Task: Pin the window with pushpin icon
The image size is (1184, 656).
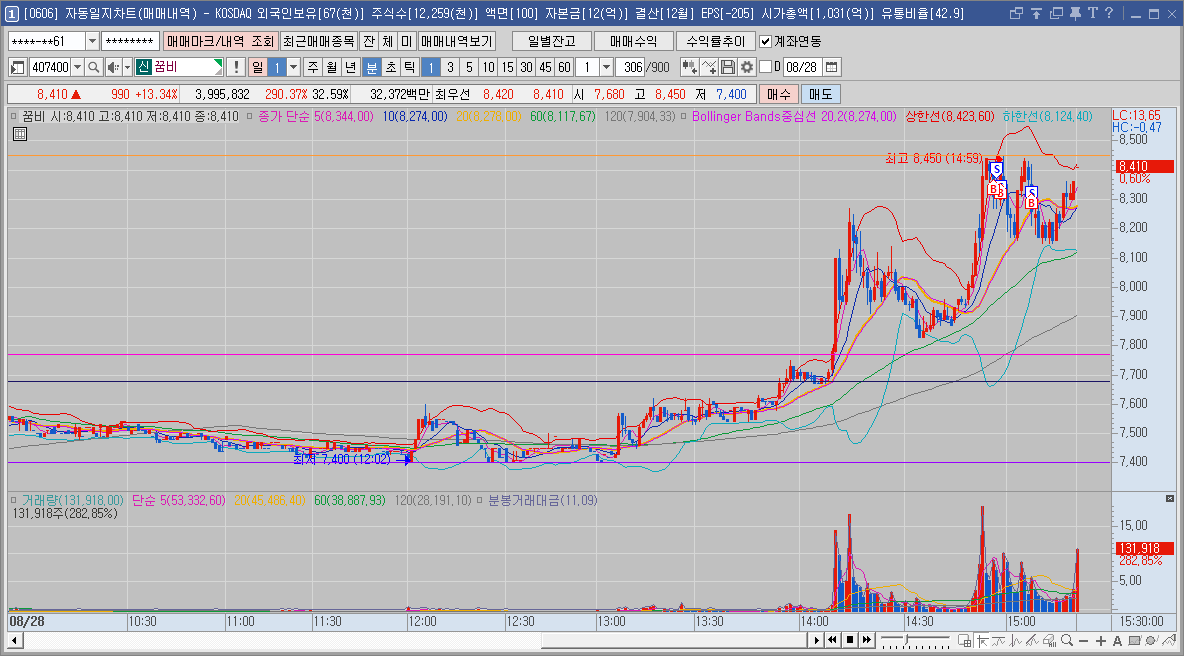Action: point(1075,13)
